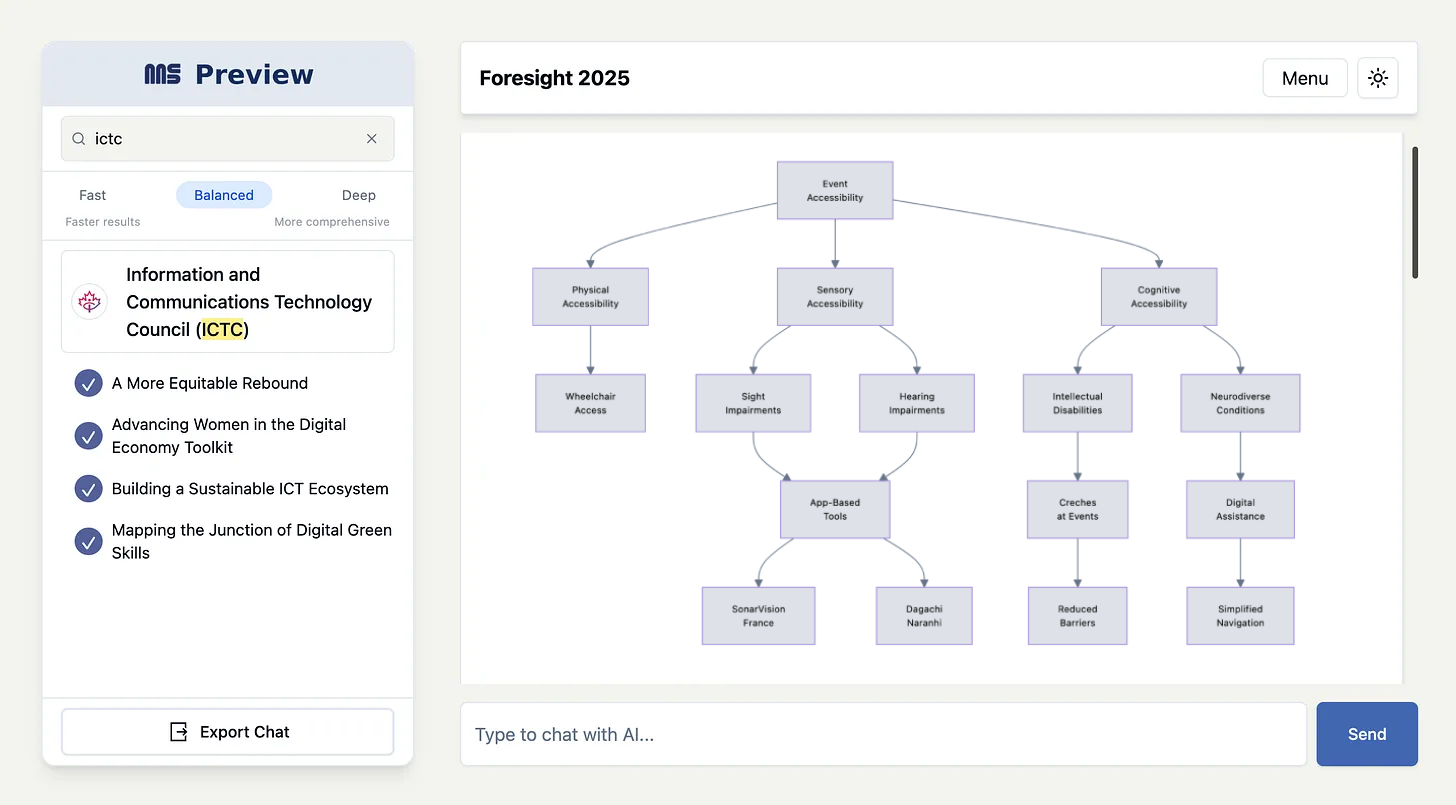Click the export icon on Export Chat
This screenshot has width=1456, height=805.
coord(179,732)
